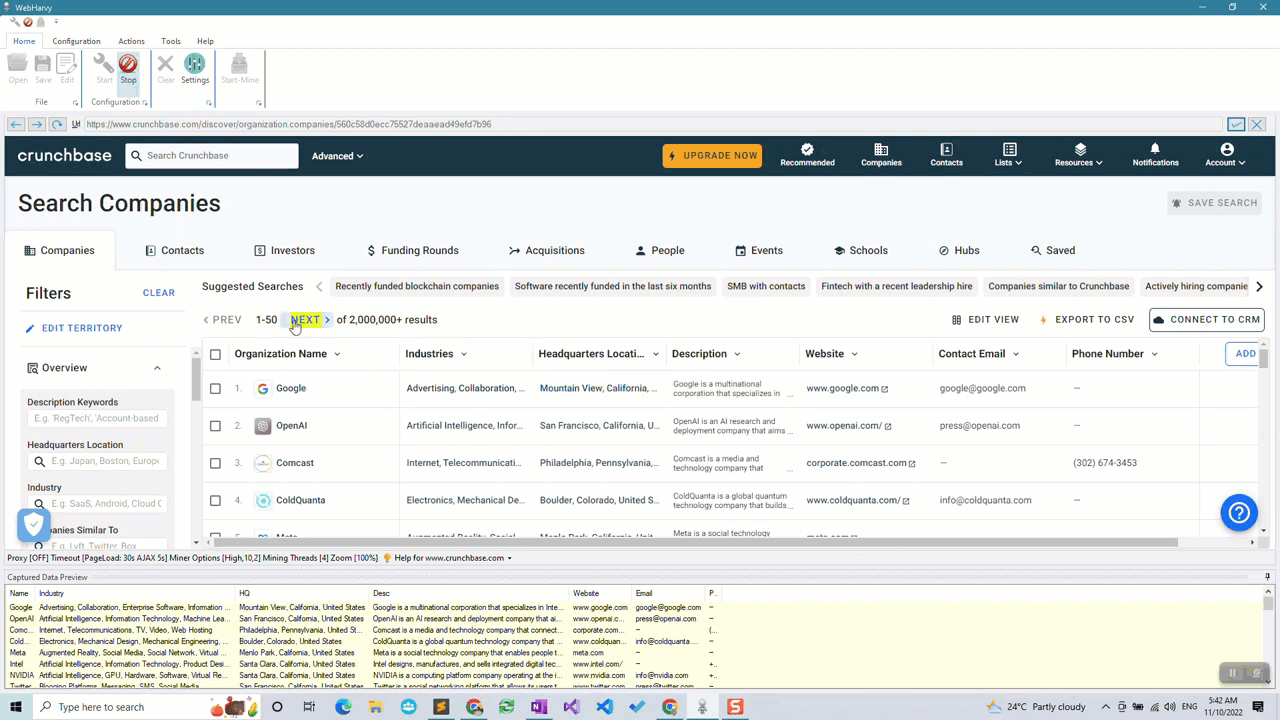
Task: Click the blue help question mark button
Action: click(1239, 513)
